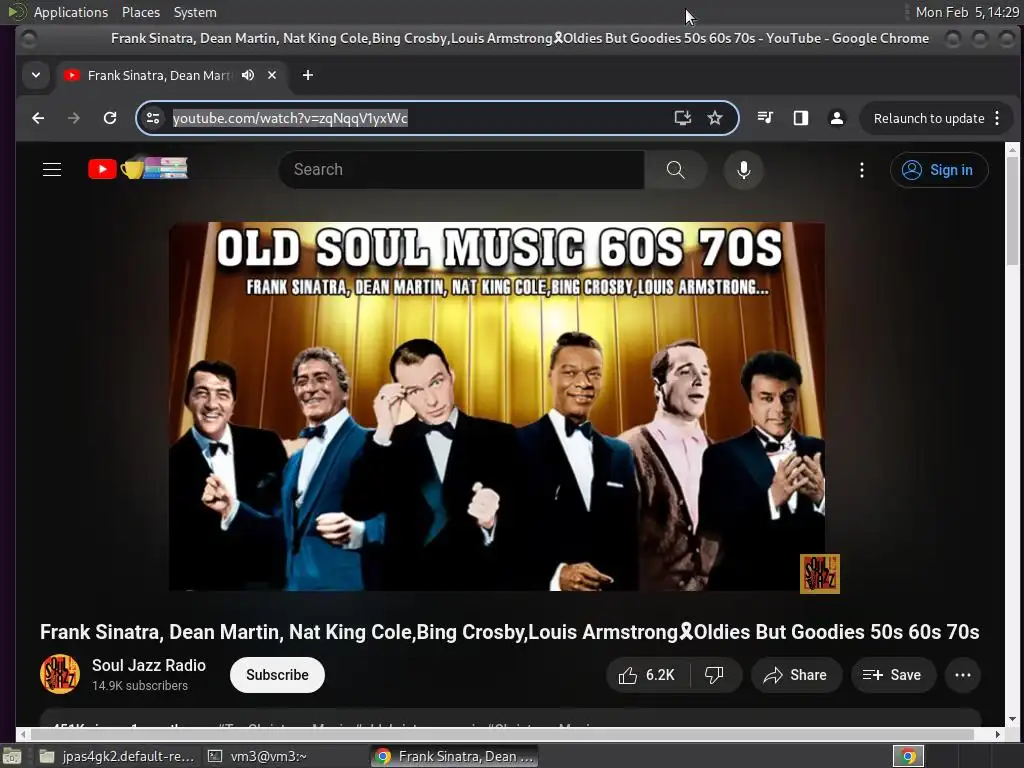Click the Soul Jazz watermark in the video
This screenshot has width=1024, height=768.
point(820,574)
